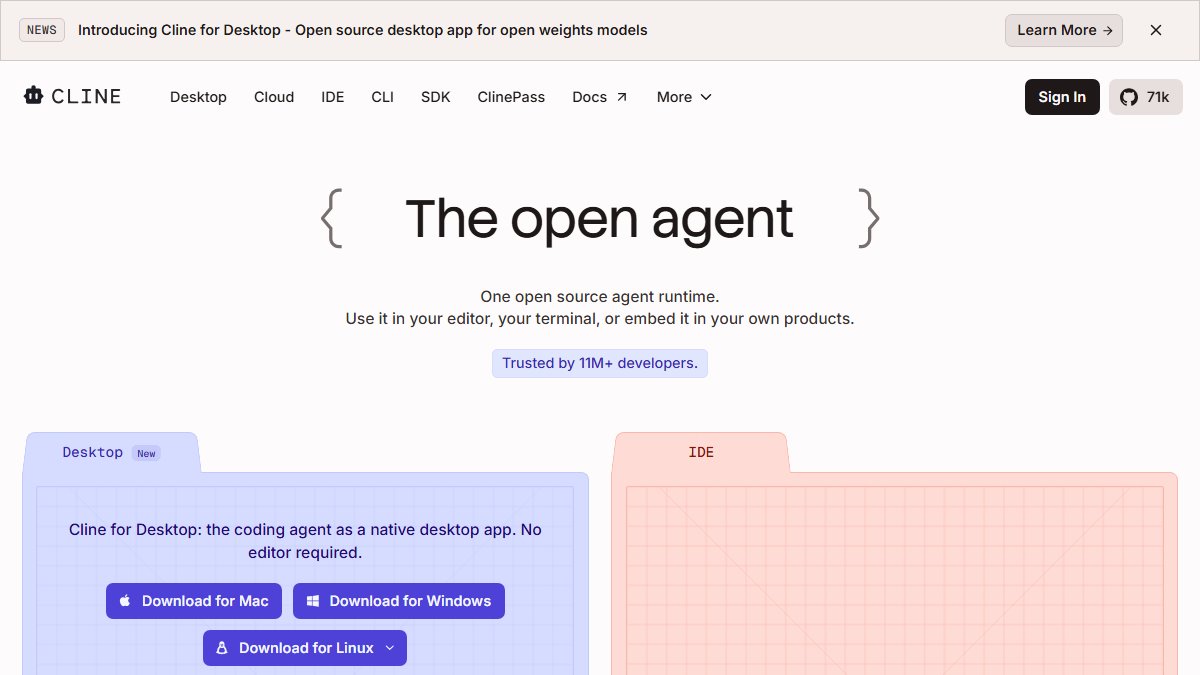Open the IDE nav link

pos(333,97)
